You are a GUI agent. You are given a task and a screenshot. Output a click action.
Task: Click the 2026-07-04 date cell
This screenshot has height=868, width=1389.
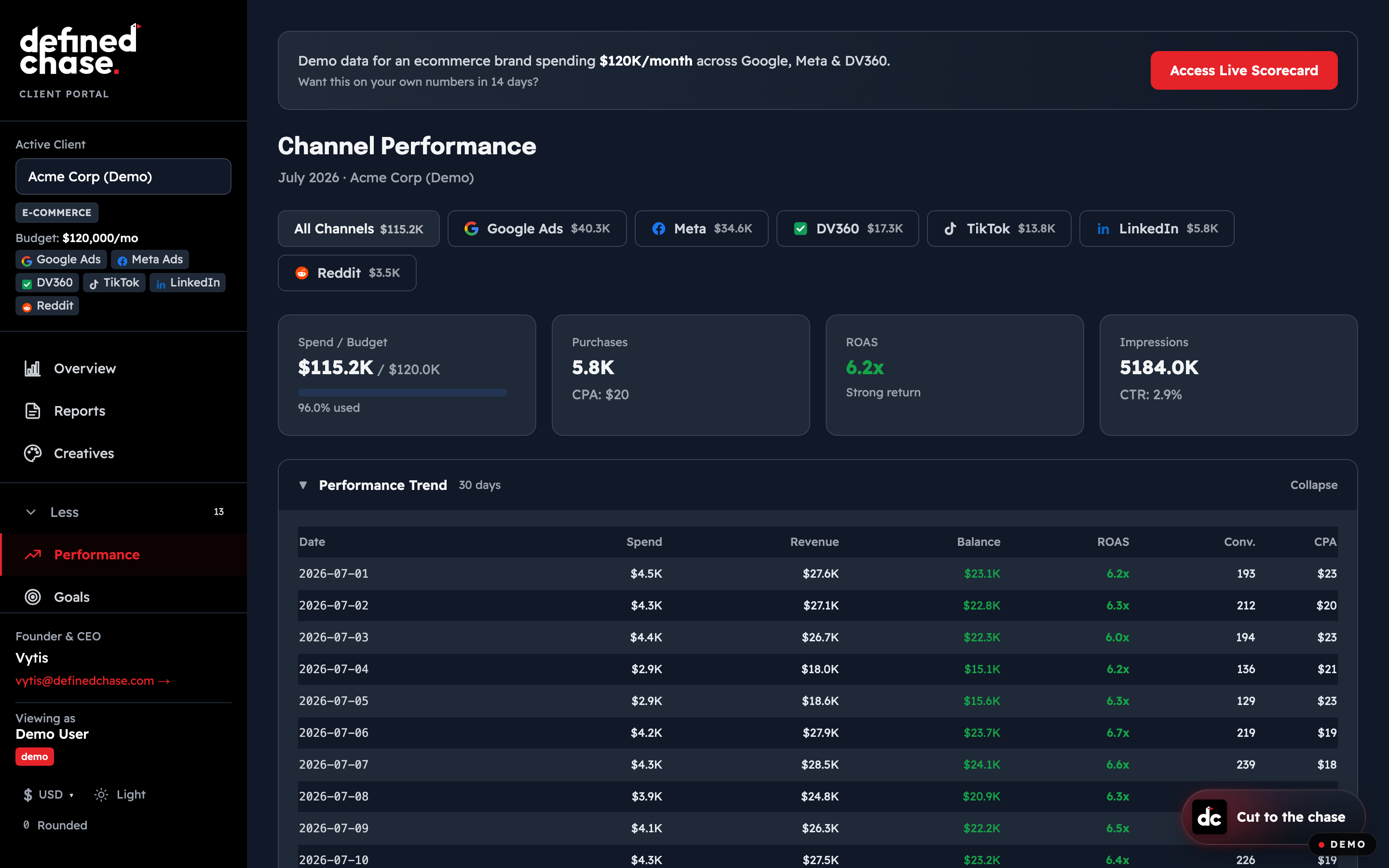coord(333,669)
